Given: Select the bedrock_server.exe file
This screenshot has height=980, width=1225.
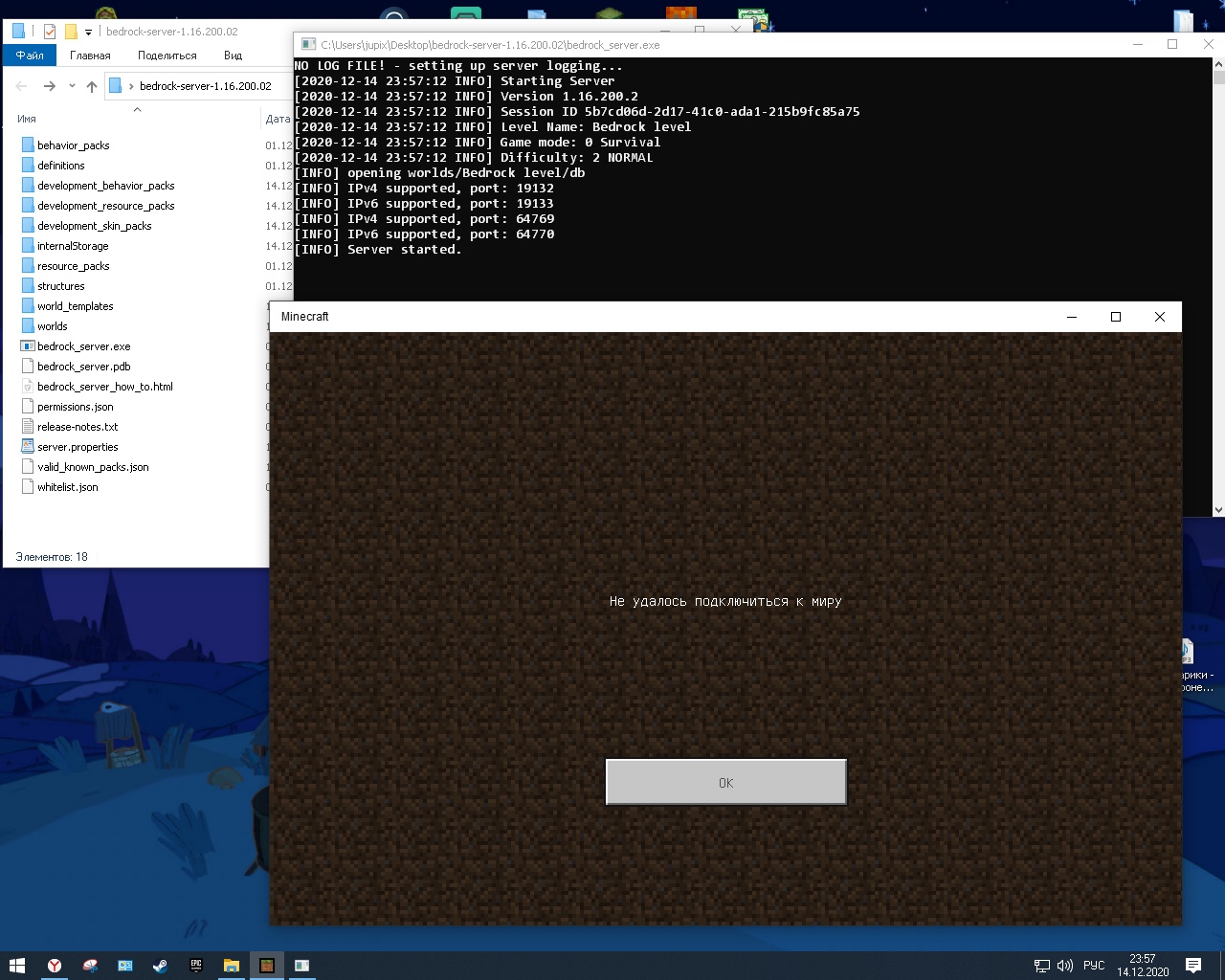Looking at the screenshot, I should 84,346.
